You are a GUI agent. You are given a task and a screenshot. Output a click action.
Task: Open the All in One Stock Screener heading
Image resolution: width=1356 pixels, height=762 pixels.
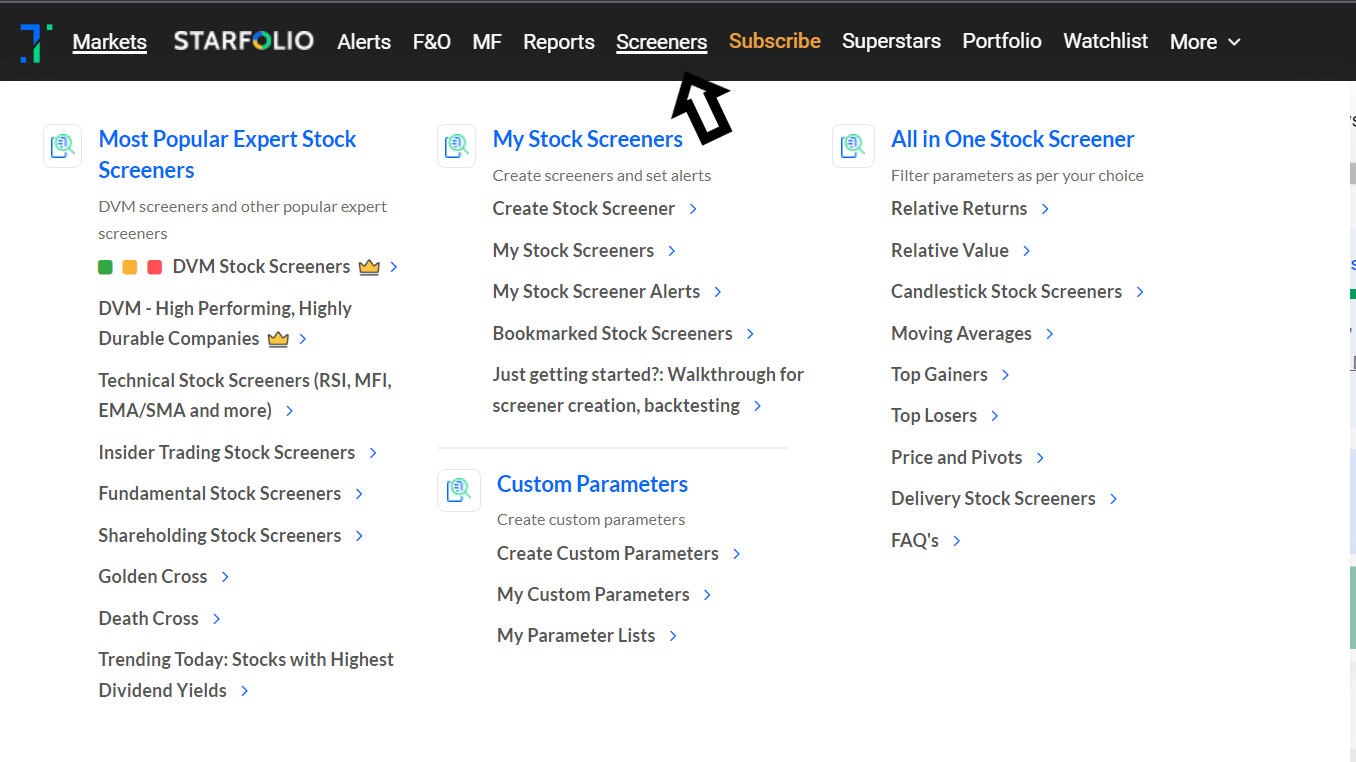pyautogui.click(x=1013, y=139)
